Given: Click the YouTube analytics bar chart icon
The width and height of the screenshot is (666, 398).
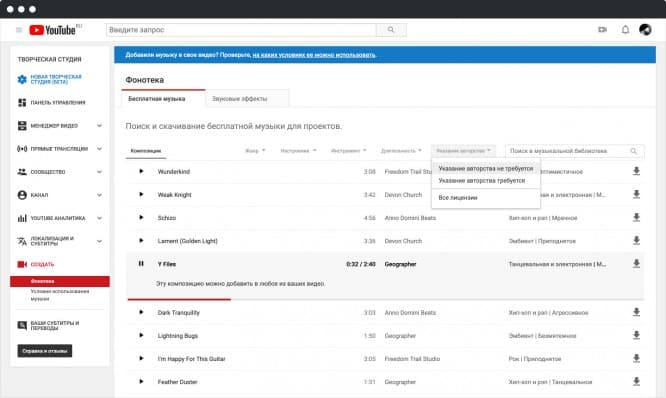Looking at the screenshot, I should (22, 218).
